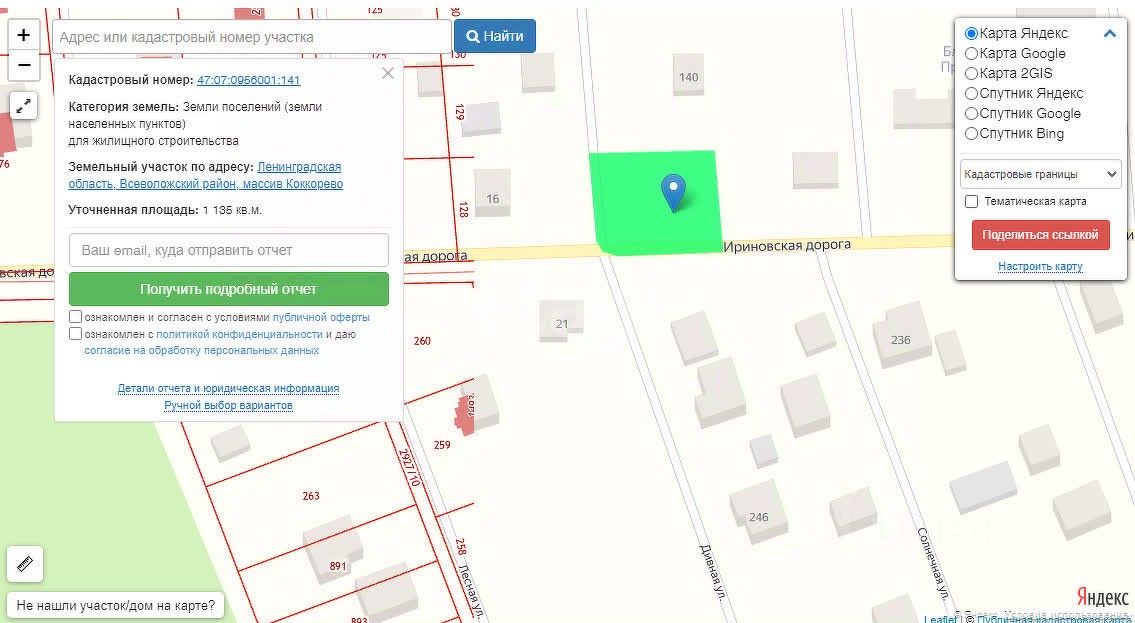Collapse the map layers panel with the chevron
The width and height of the screenshot is (1135, 623).
1110,33
